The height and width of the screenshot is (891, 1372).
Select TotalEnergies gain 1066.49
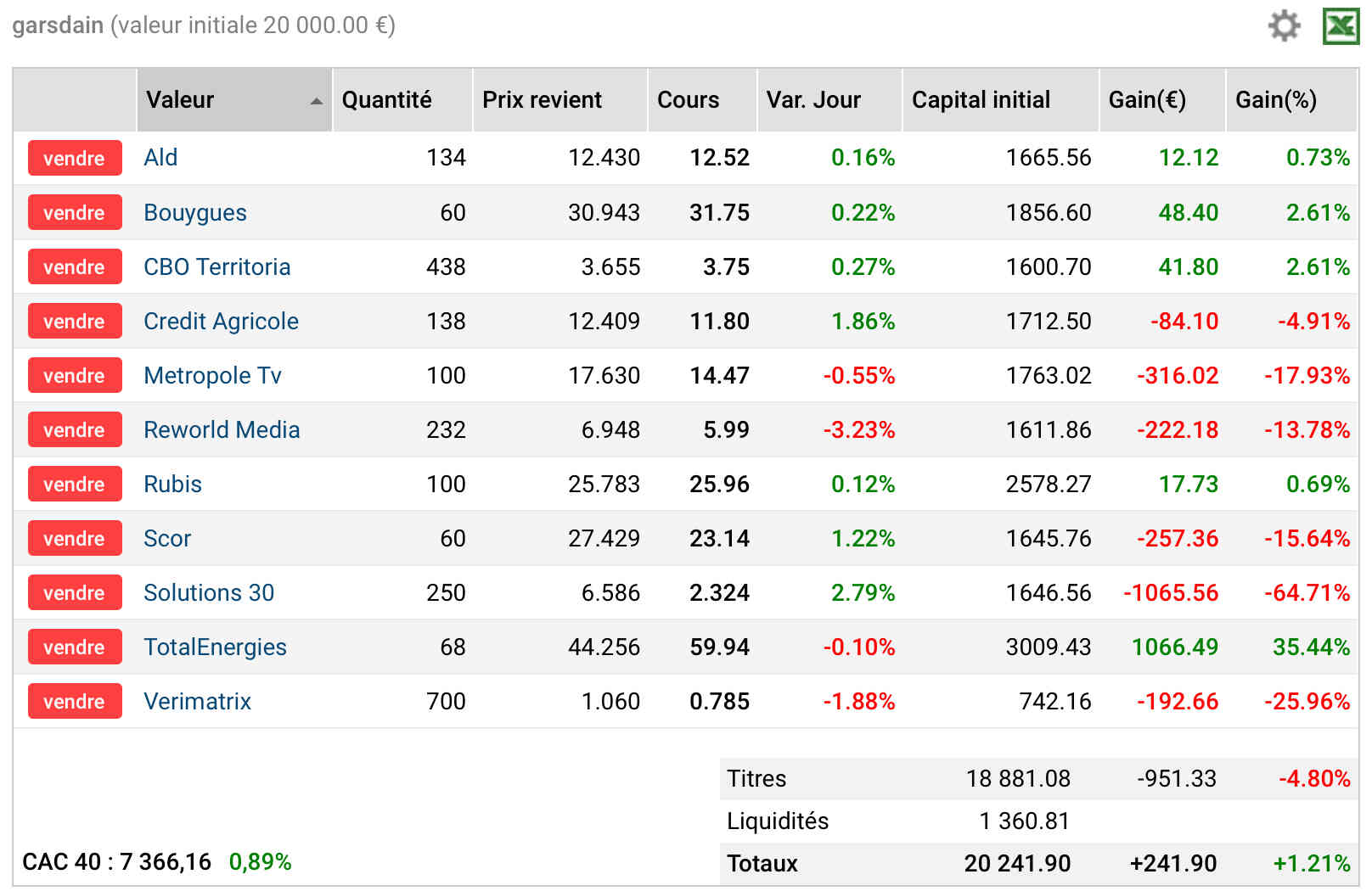tap(1175, 647)
